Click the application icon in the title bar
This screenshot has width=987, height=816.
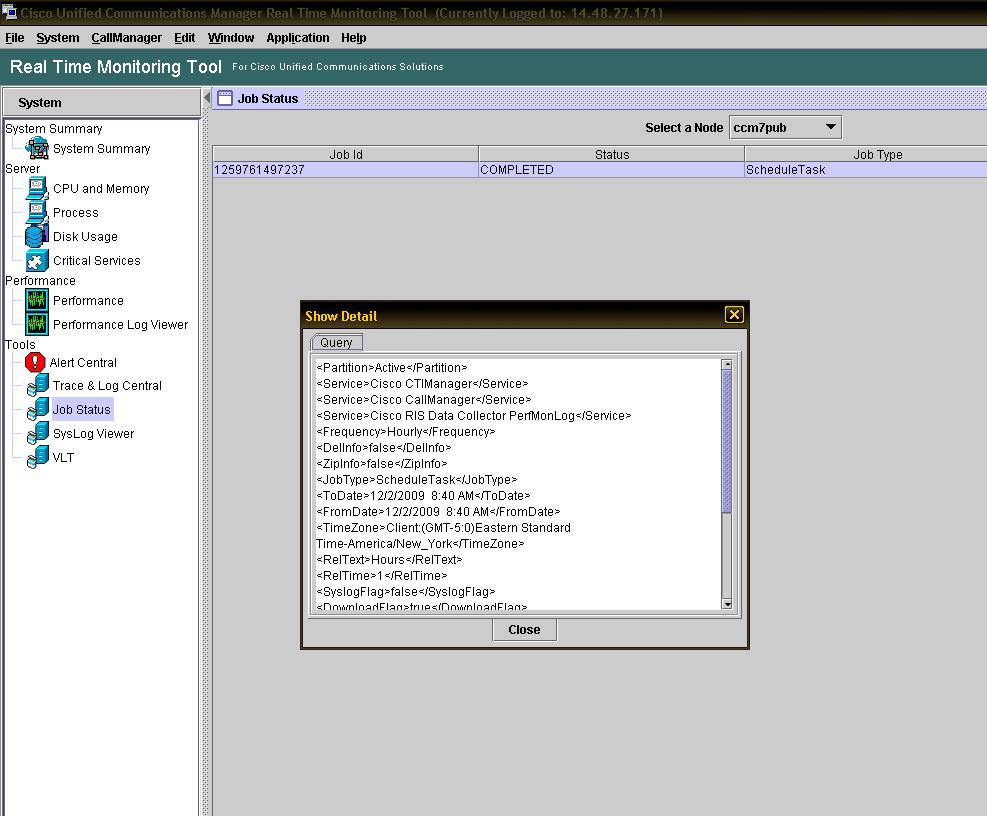(9, 12)
